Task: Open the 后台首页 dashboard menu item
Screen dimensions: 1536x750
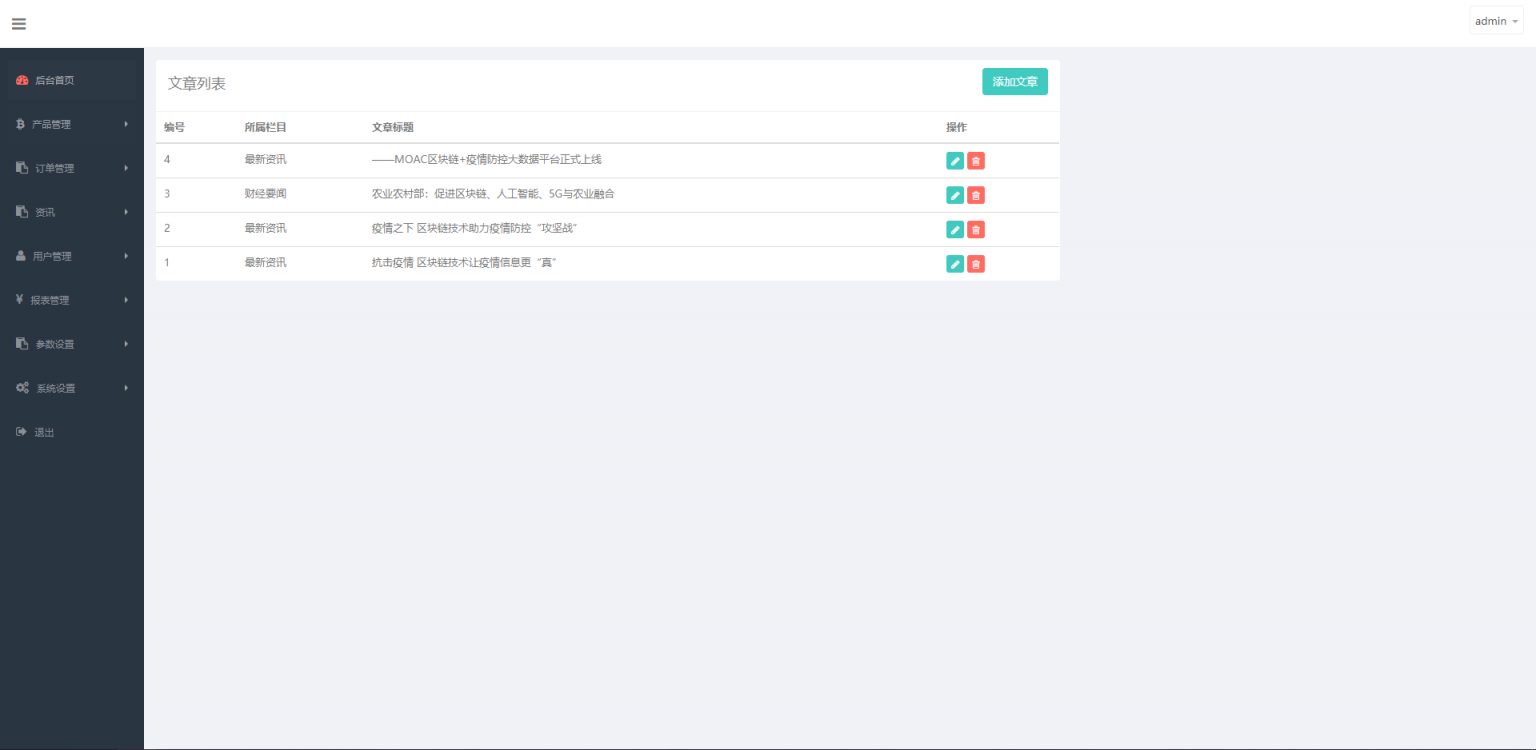Action: tap(55, 81)
